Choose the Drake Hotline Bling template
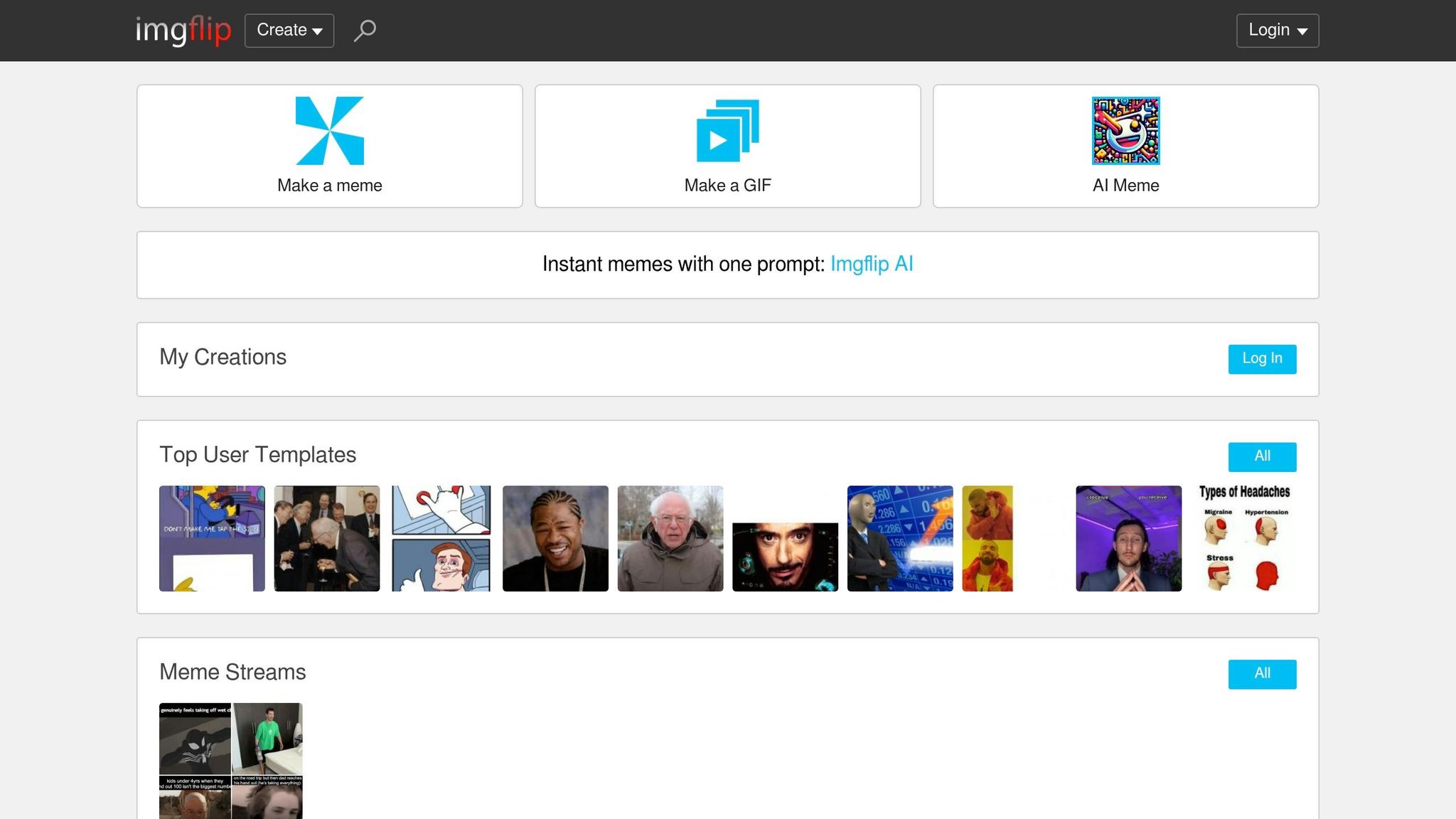Image resolution: width=1456 pixels, height=819 pixels. click(987, 538)
